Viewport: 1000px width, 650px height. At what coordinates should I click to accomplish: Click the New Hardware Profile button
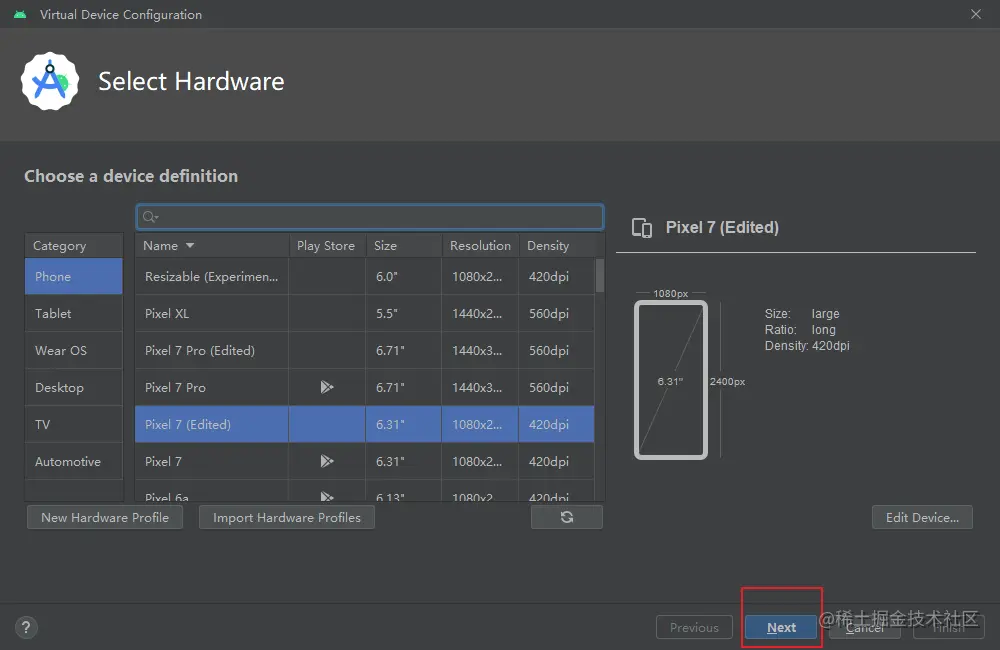click(105, 517)
